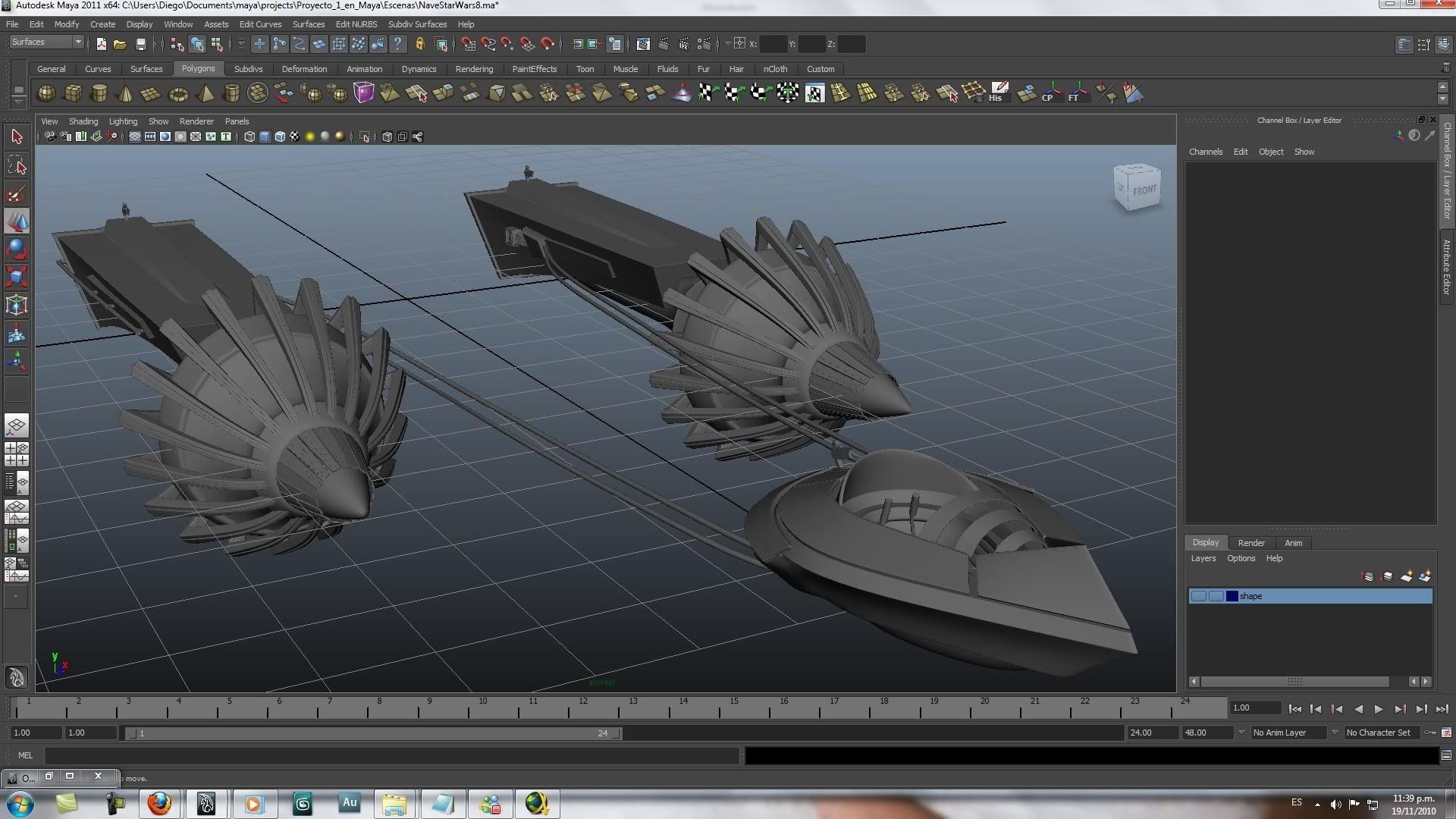
Task: Click the time range slider bar
Action: 373,733
